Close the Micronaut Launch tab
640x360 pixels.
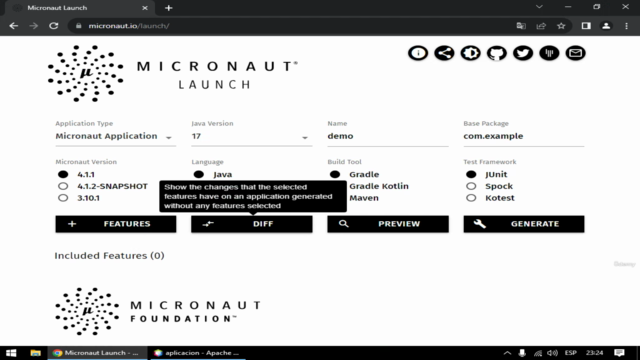(x=144, y=8)
